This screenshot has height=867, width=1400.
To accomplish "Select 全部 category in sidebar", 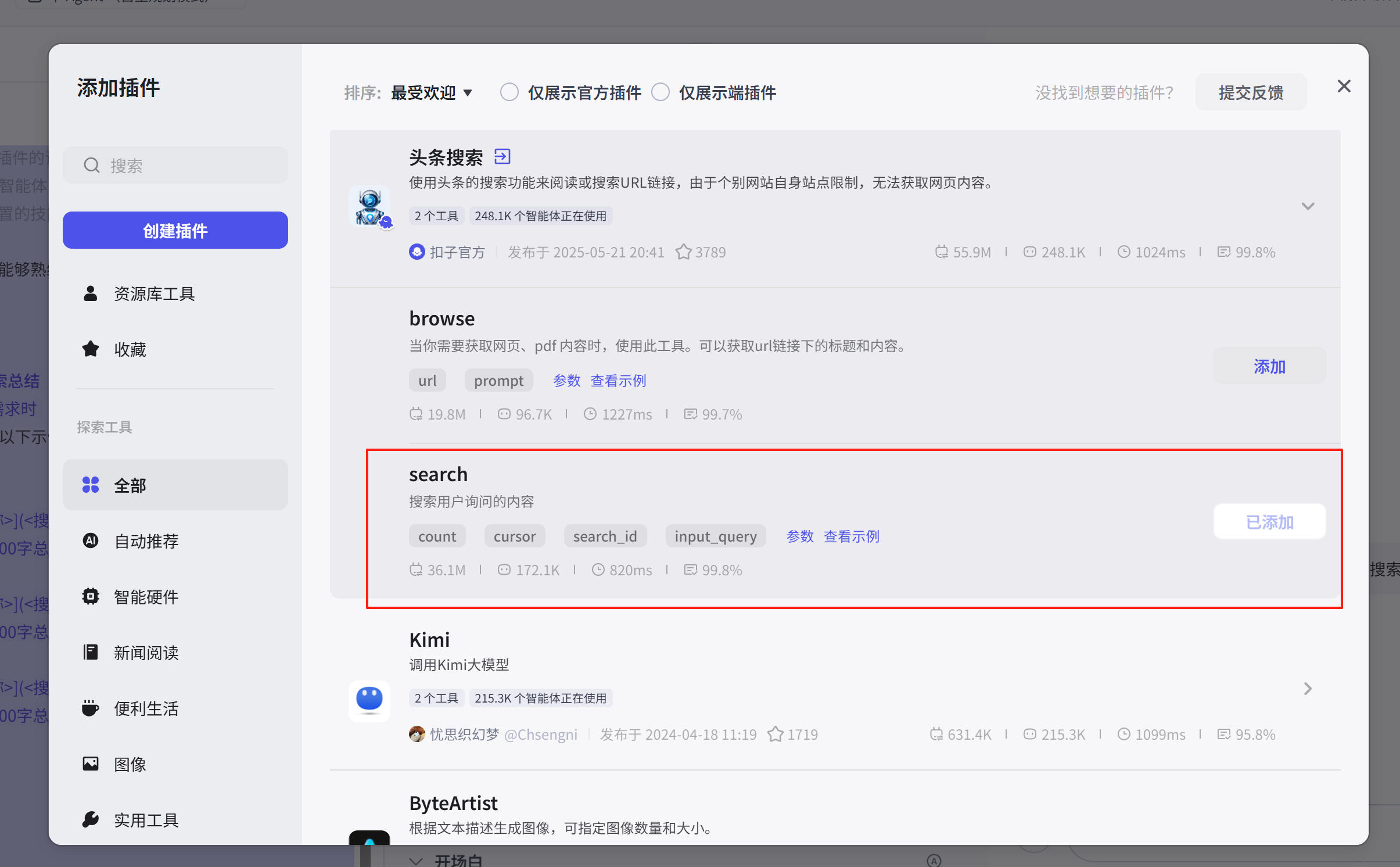I will tap(175, 485).
